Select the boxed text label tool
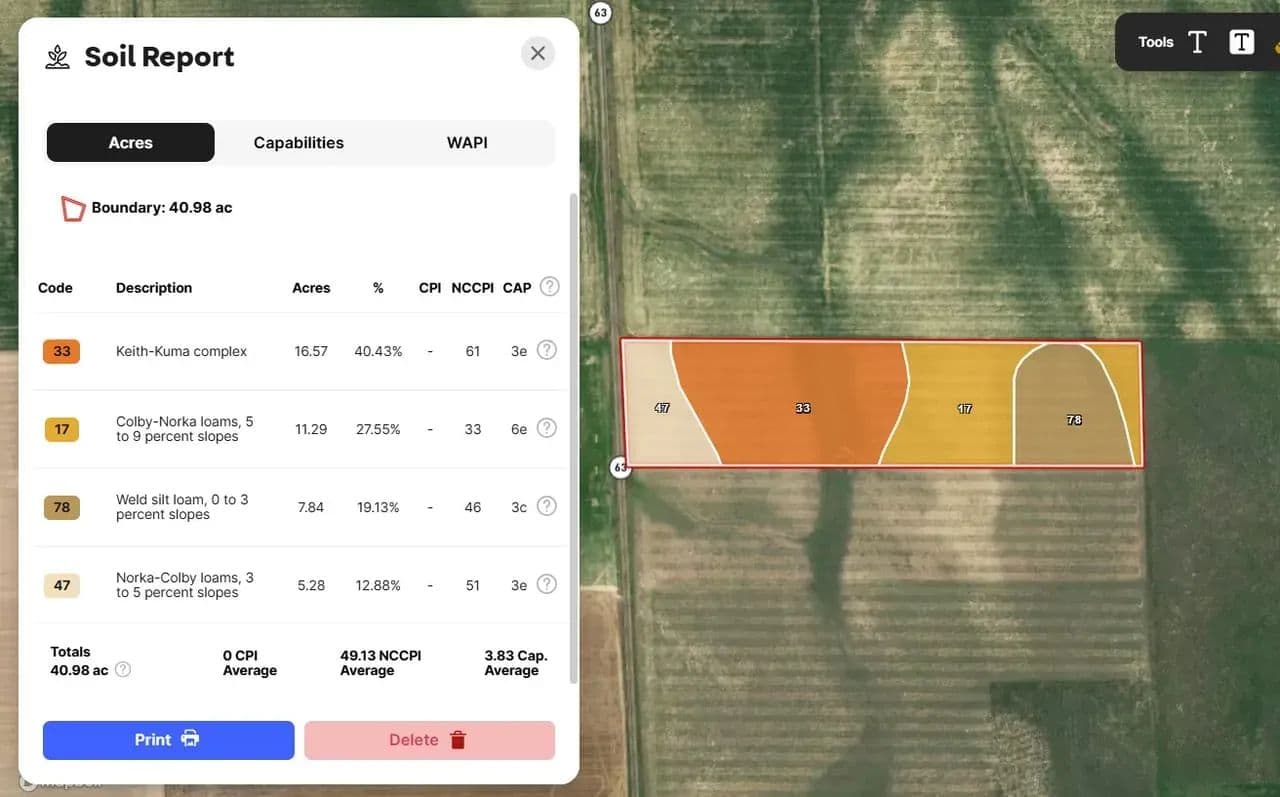This screenshot has height=797, width=1280. pos(1241,42)
